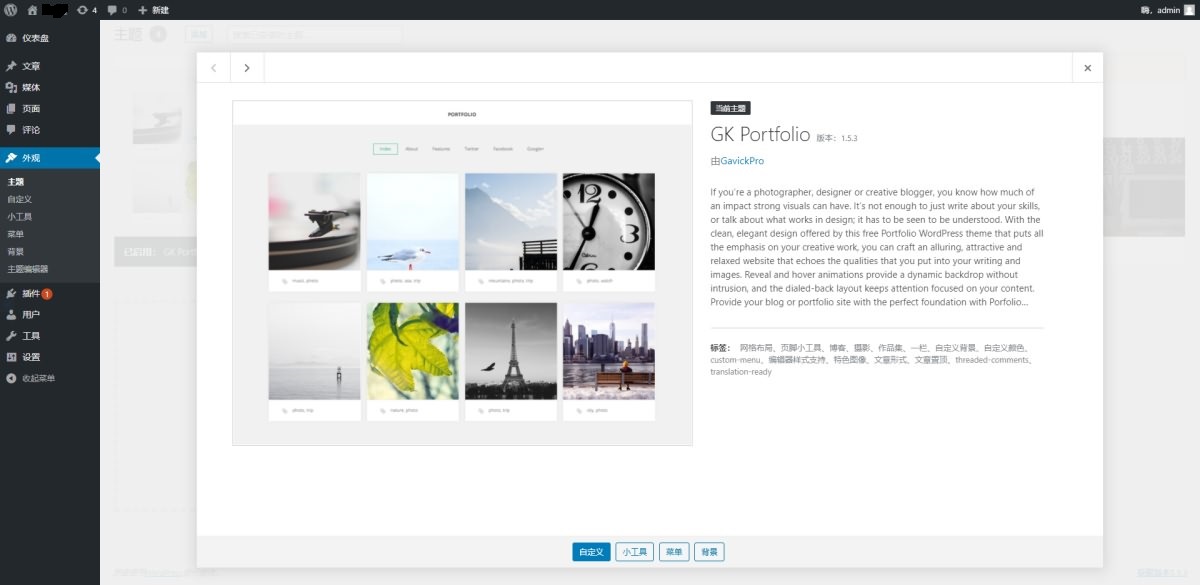
Task: Click the 标签: label in theme details
Action: click(x=721, y=347)
